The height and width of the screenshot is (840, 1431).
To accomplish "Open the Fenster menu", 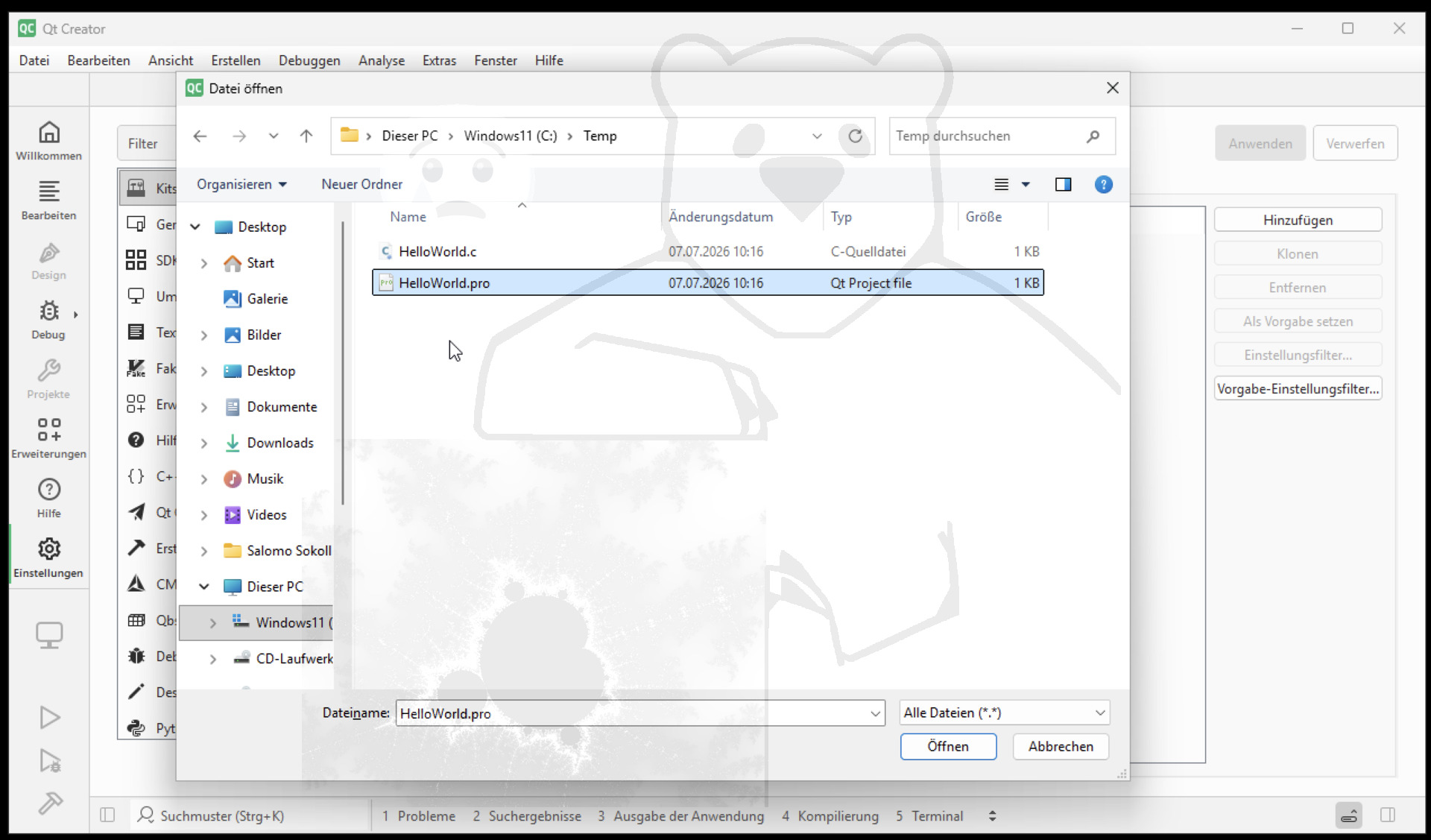I will tap(496, 60).
